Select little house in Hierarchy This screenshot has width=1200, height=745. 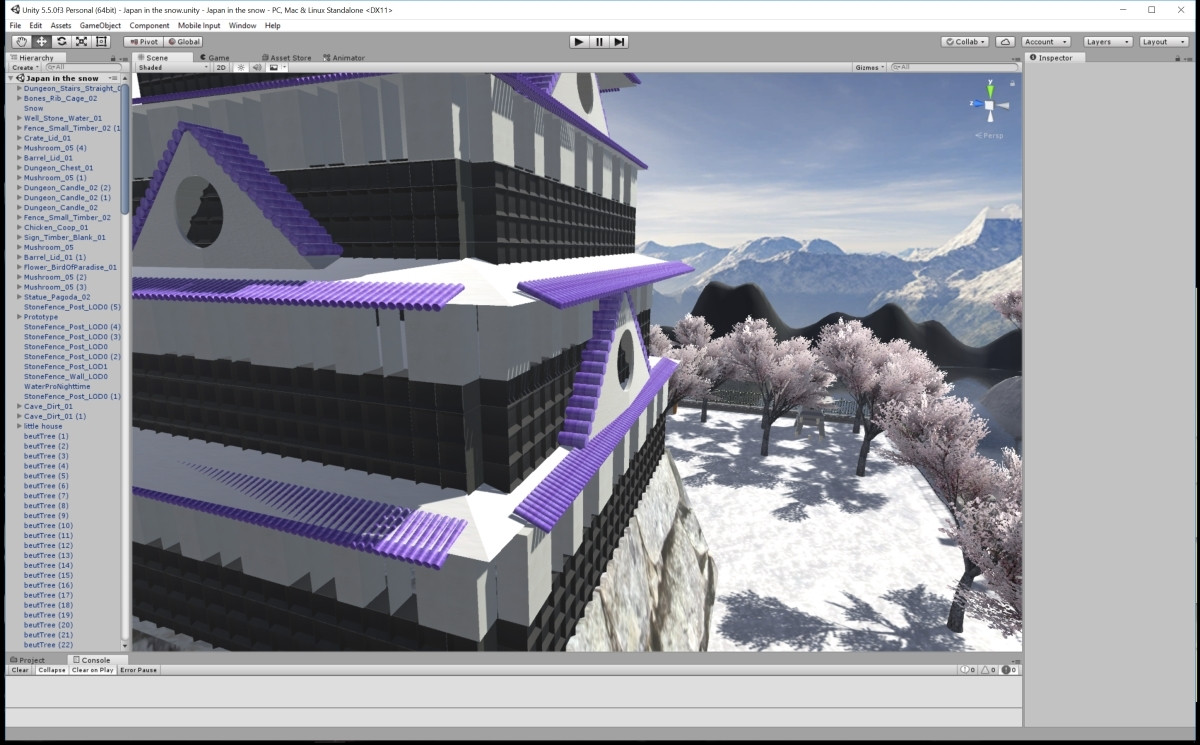click(43, 426)
